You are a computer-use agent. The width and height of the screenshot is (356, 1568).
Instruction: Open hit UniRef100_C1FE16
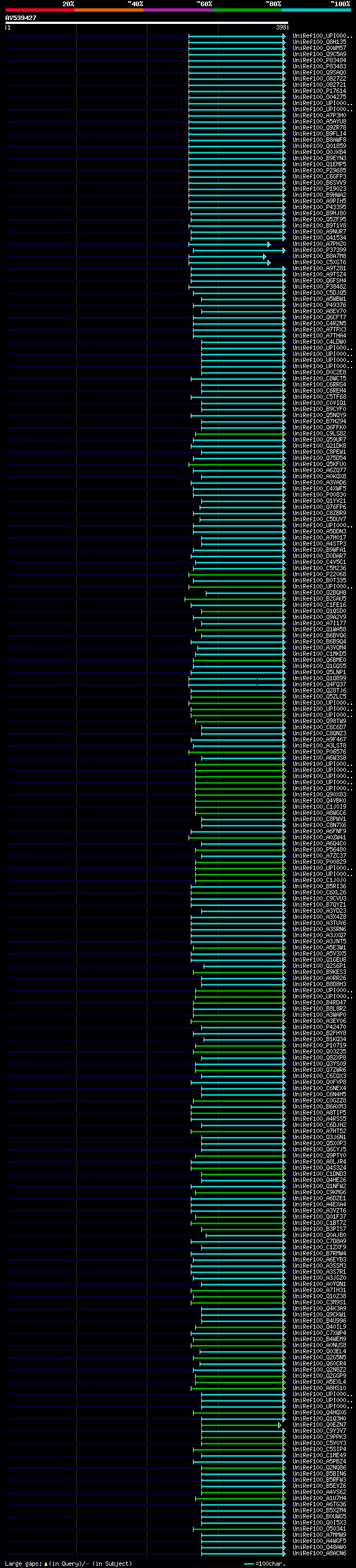[319, 605]
